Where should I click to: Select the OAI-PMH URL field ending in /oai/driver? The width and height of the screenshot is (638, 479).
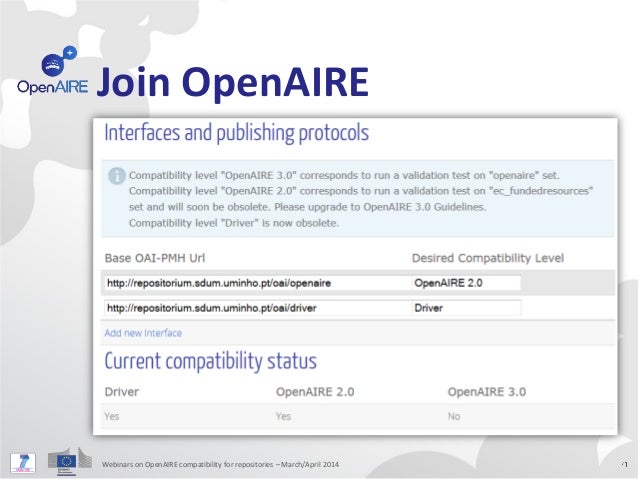[x=258, y=308]
